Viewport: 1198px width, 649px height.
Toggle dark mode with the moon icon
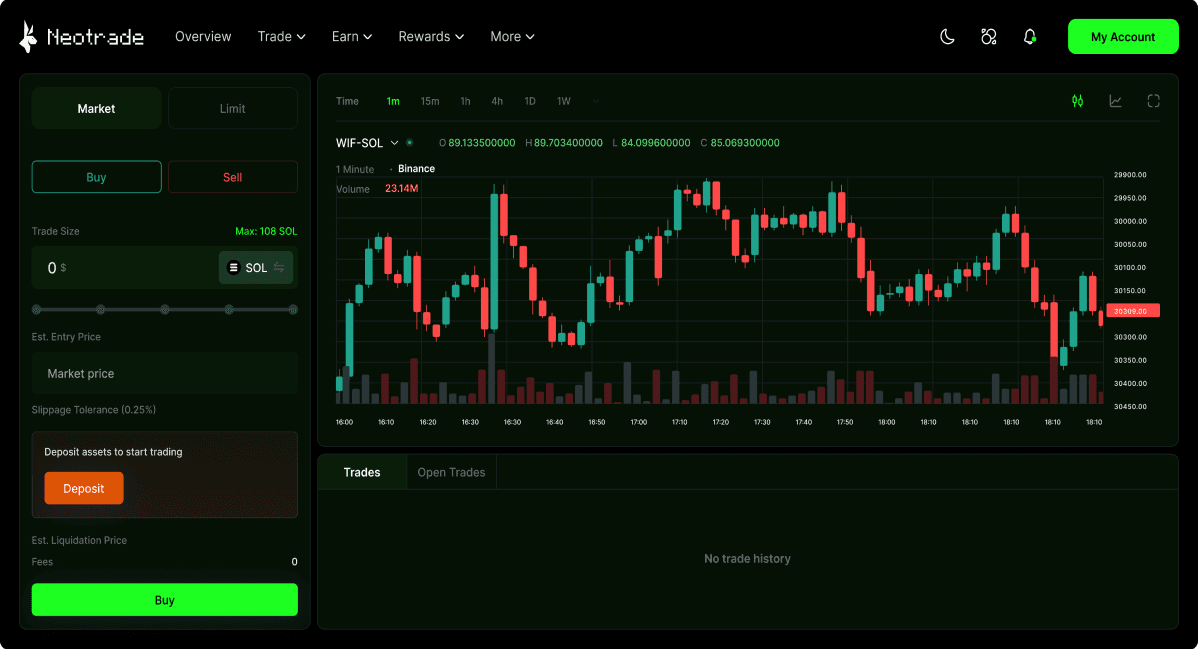(x=946, y=36)
